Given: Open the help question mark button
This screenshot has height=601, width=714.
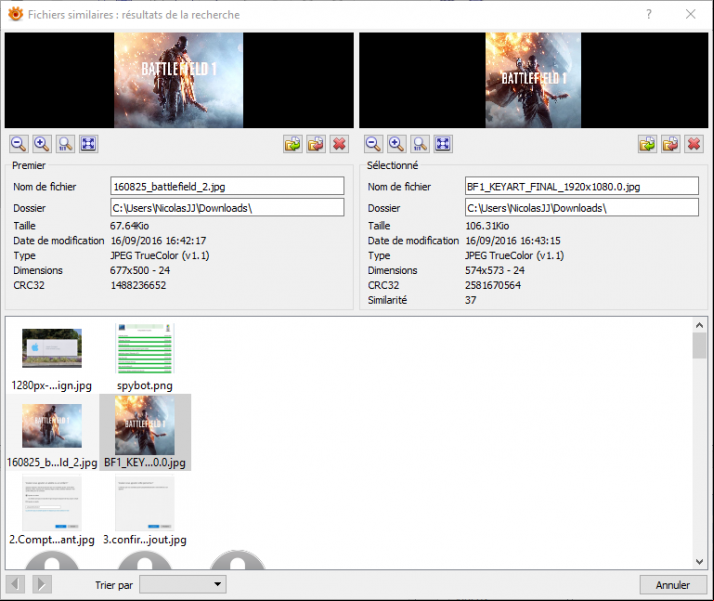Looking at the screenshot, I should tap(649, 14).
